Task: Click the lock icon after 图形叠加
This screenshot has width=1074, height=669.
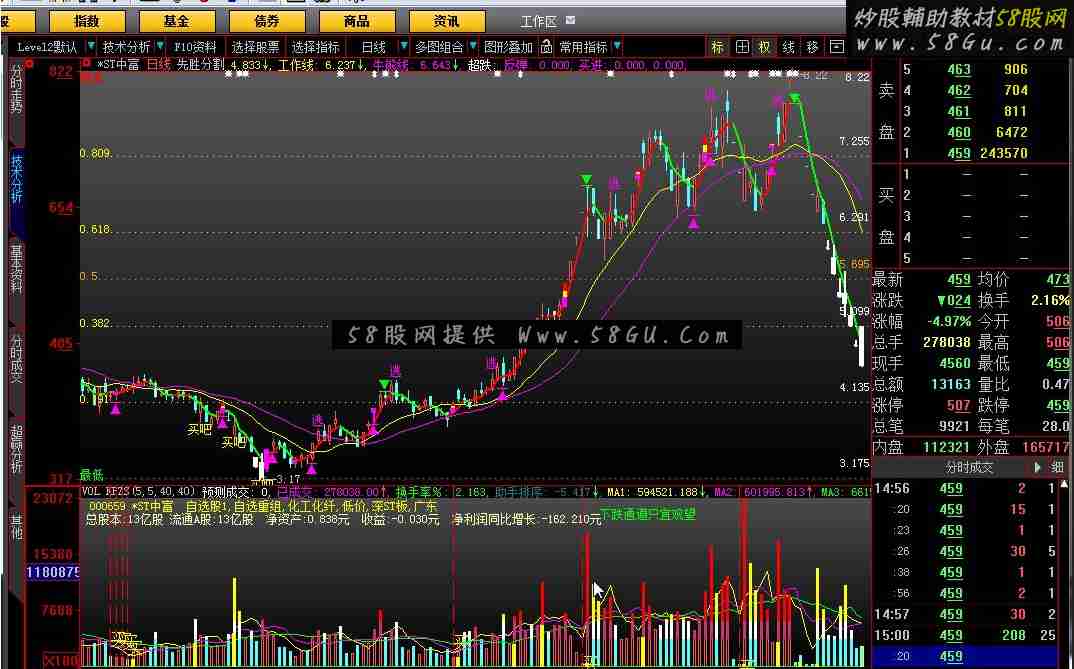Action: coord(546,47)
